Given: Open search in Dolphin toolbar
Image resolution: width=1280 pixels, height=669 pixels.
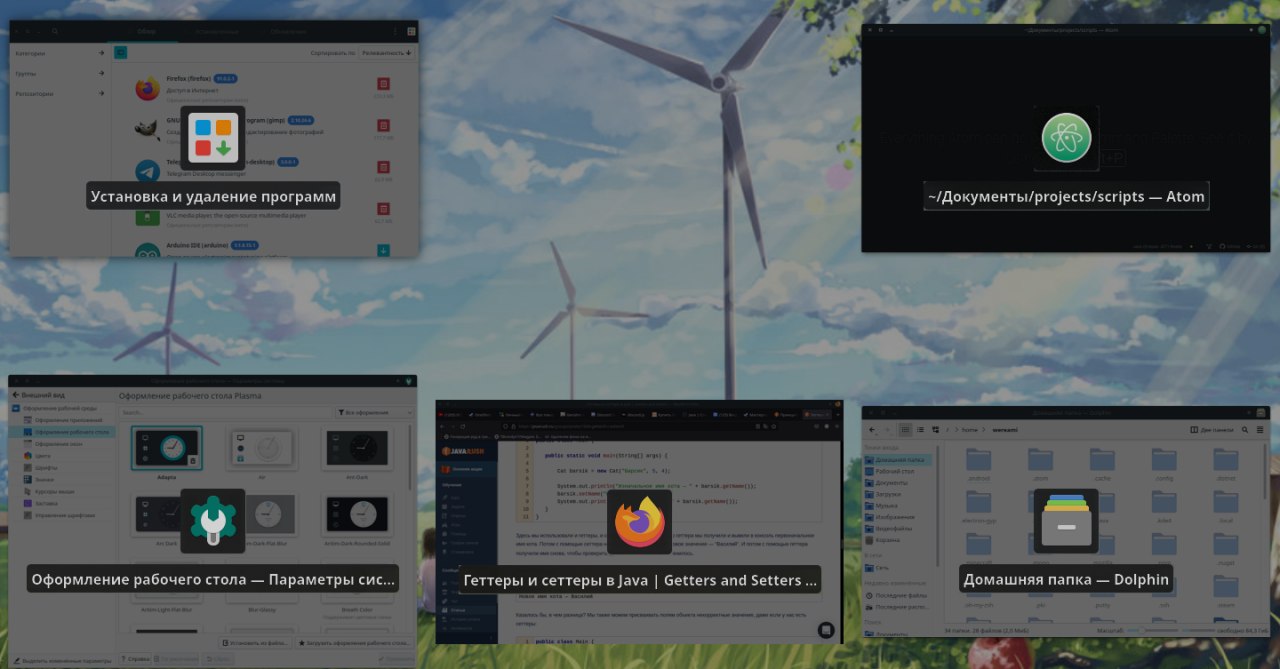Looking at the screenshot, I should [x=1246, y=429].
